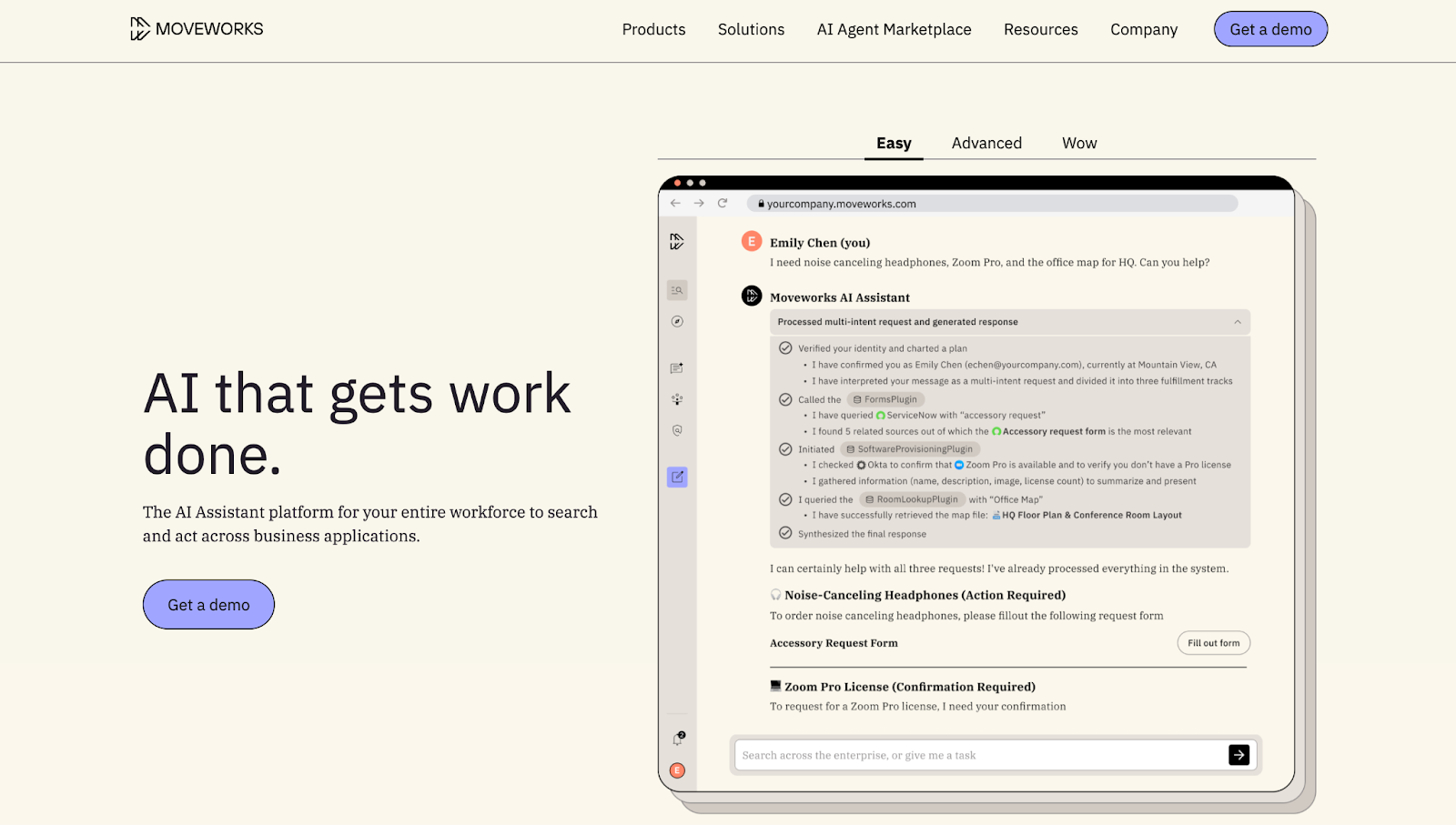Open the shield at-sign icon in the sidebar
The width and height of the screenshot is (1456, 825).
pyautogui.click(x=677, y=430)
